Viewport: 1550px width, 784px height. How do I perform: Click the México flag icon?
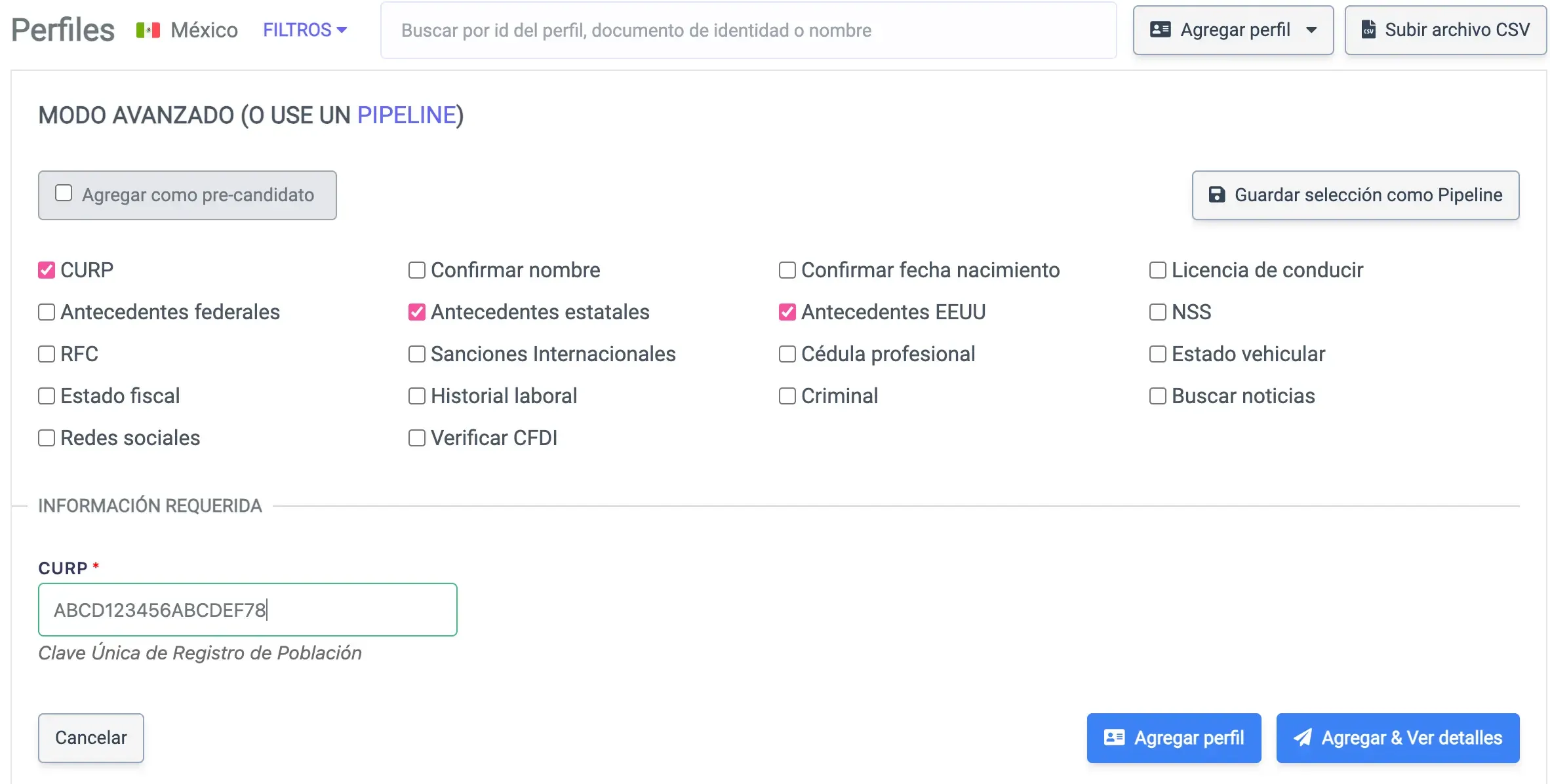[x=148, y=29]
